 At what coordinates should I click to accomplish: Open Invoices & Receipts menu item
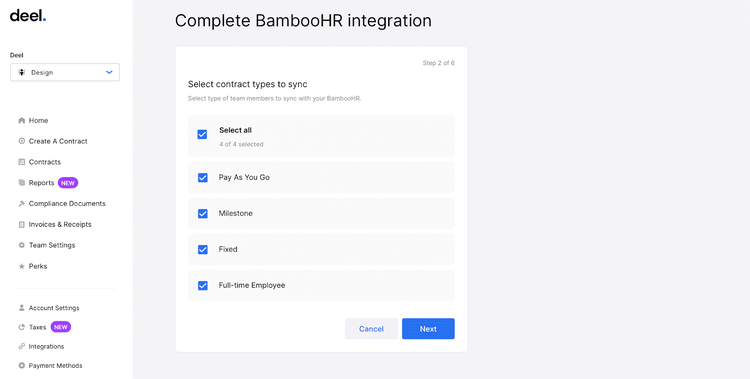(60, 224)
